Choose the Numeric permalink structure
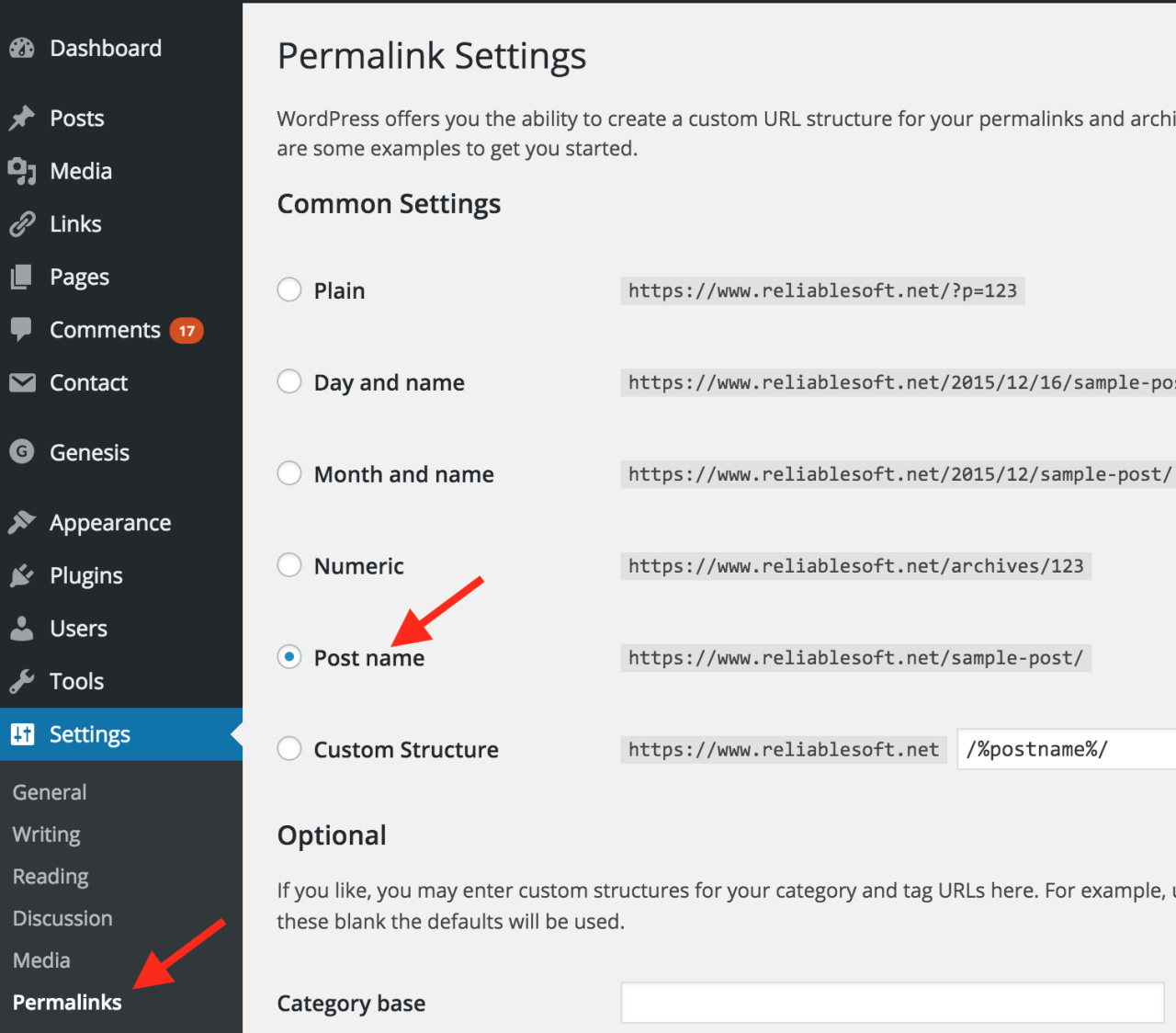Image resolution: width=1176 pixels, height=1033 pixels. click(x=289, y=565)
